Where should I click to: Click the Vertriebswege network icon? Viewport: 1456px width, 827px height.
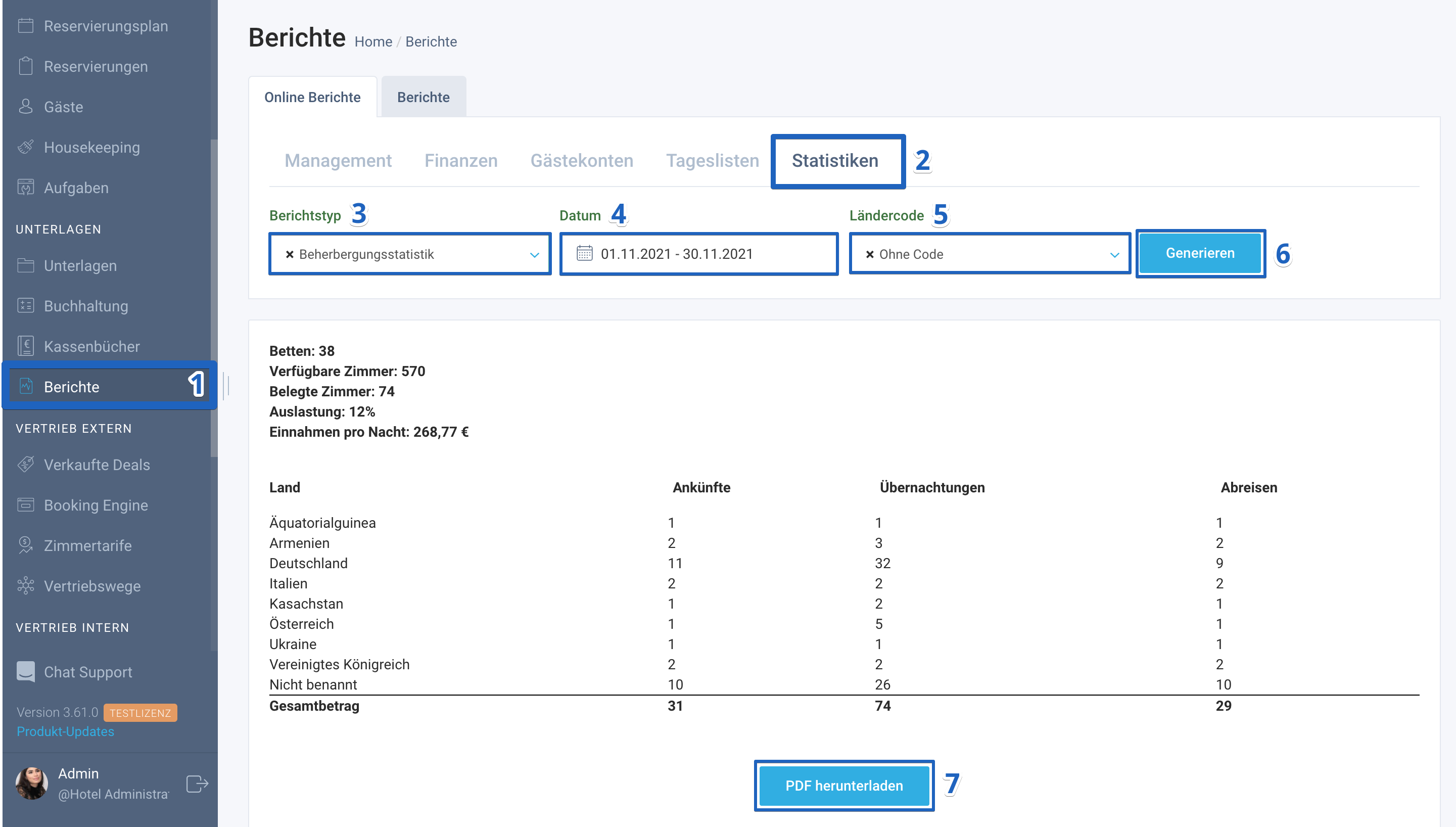point(26,585)
